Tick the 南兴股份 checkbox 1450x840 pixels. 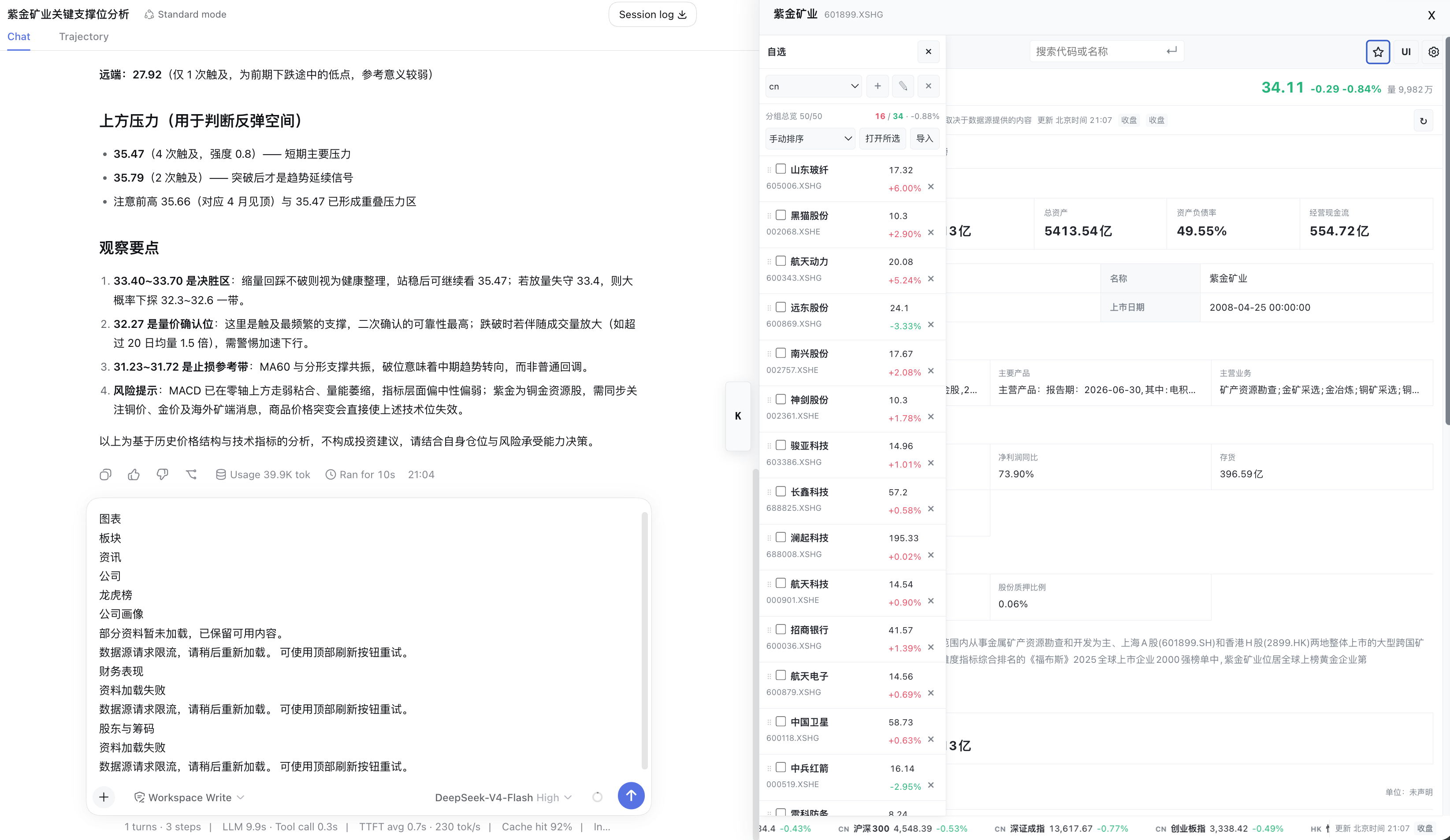pos(781,353)
